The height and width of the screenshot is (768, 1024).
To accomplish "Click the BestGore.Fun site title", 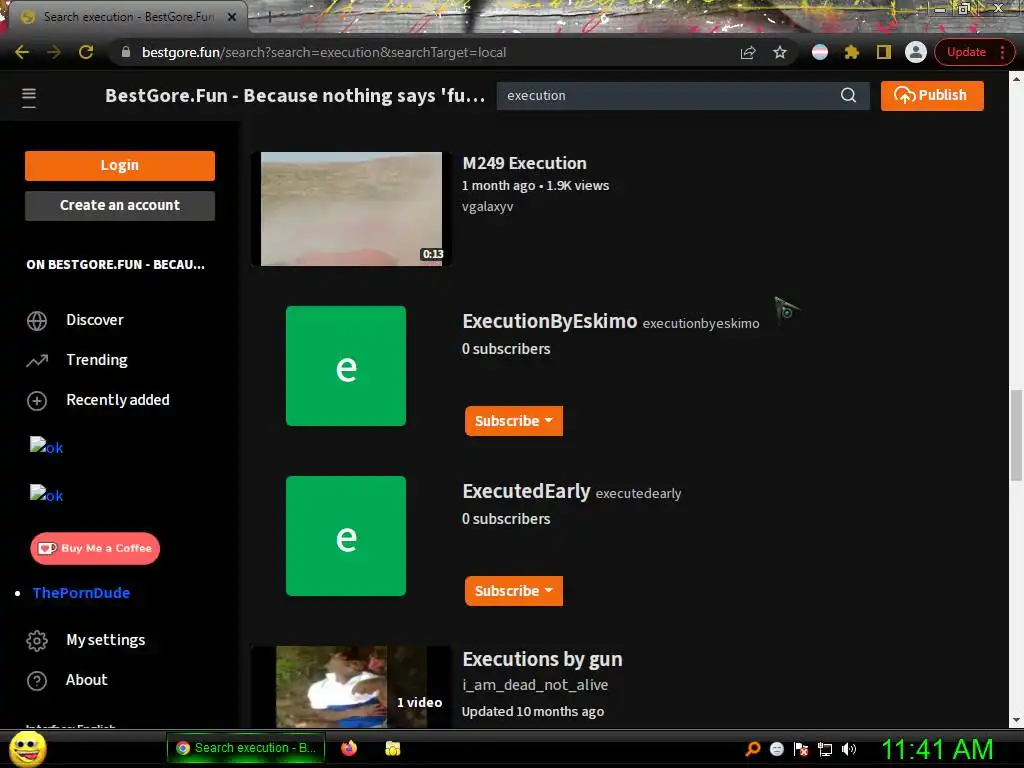I will [295, 95].
